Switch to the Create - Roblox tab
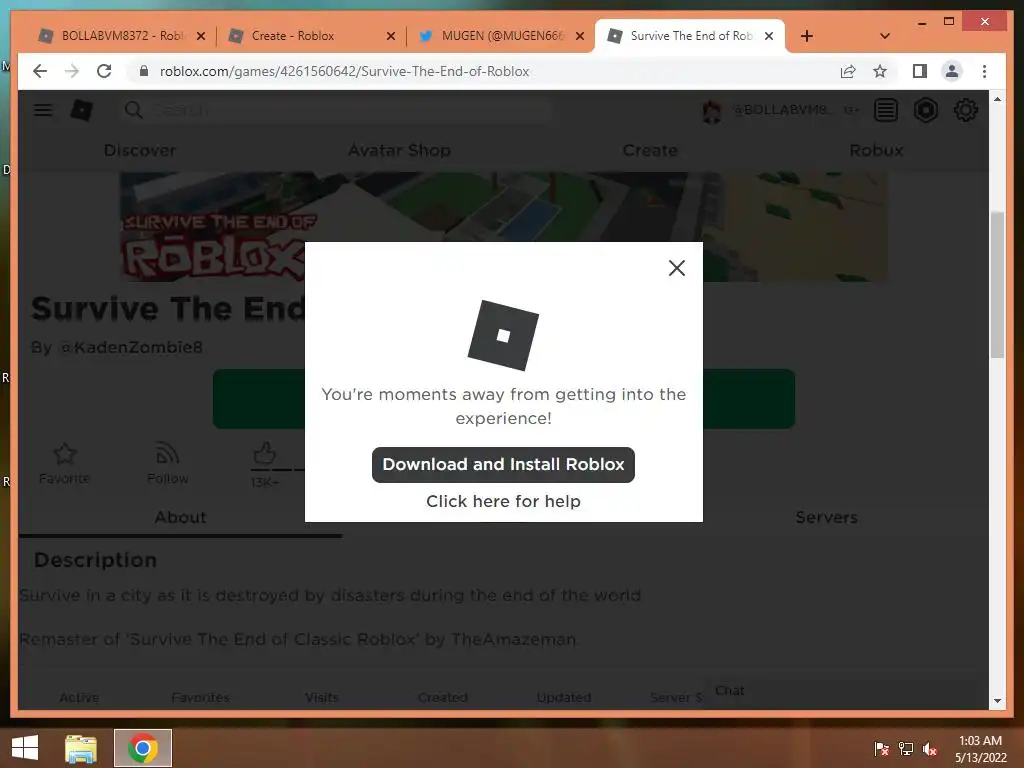The image size is (1024, 768). (310, 36)
